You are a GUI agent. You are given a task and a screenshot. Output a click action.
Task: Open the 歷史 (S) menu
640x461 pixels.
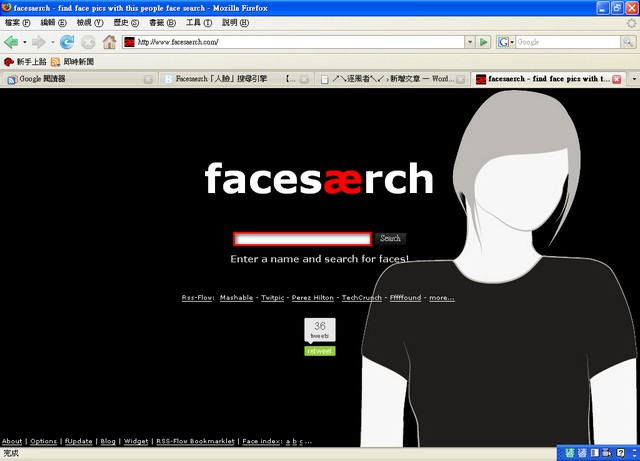click(x=126, y=23)
